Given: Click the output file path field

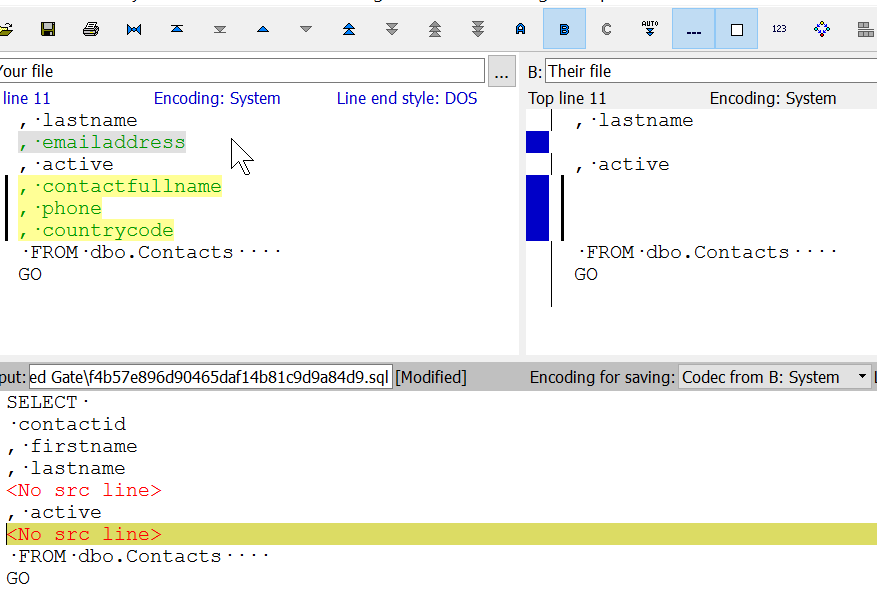Looking at the screenshot, I should pyautogui.click(x=210, y=377).
